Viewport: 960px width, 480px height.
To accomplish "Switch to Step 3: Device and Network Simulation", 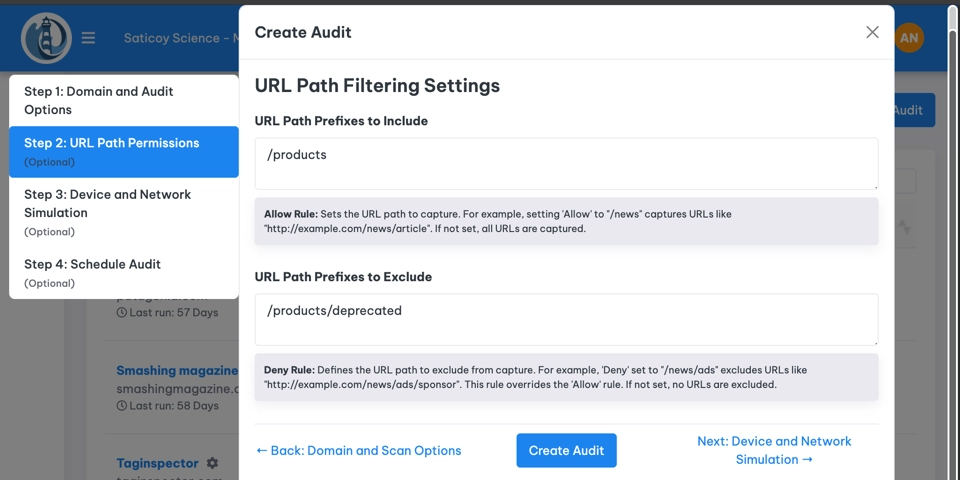I will tap(124, 212).
